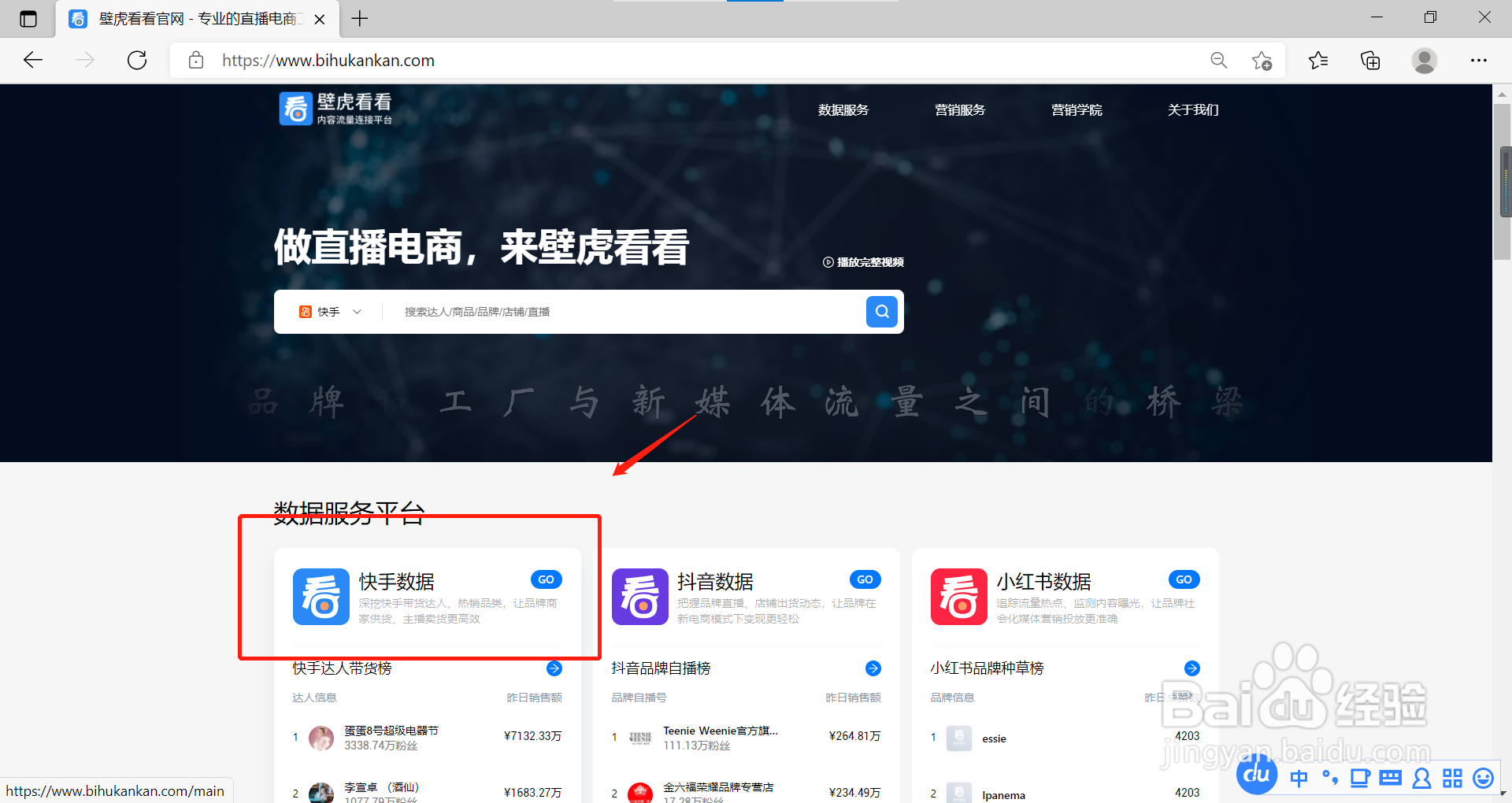Open the browser profile menu

click(x=1425, y=60)
